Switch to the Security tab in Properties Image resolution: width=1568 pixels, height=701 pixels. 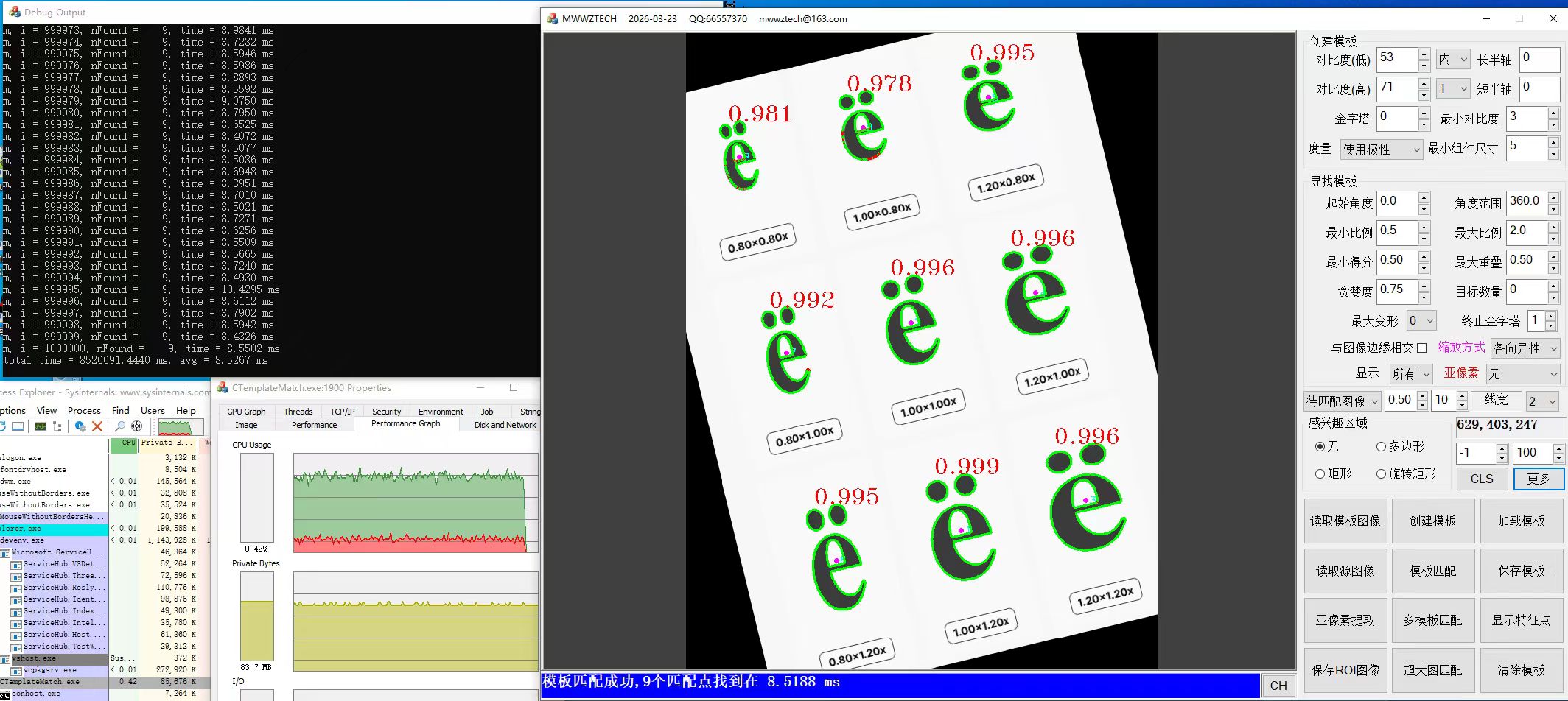click(x=387, y=412)
